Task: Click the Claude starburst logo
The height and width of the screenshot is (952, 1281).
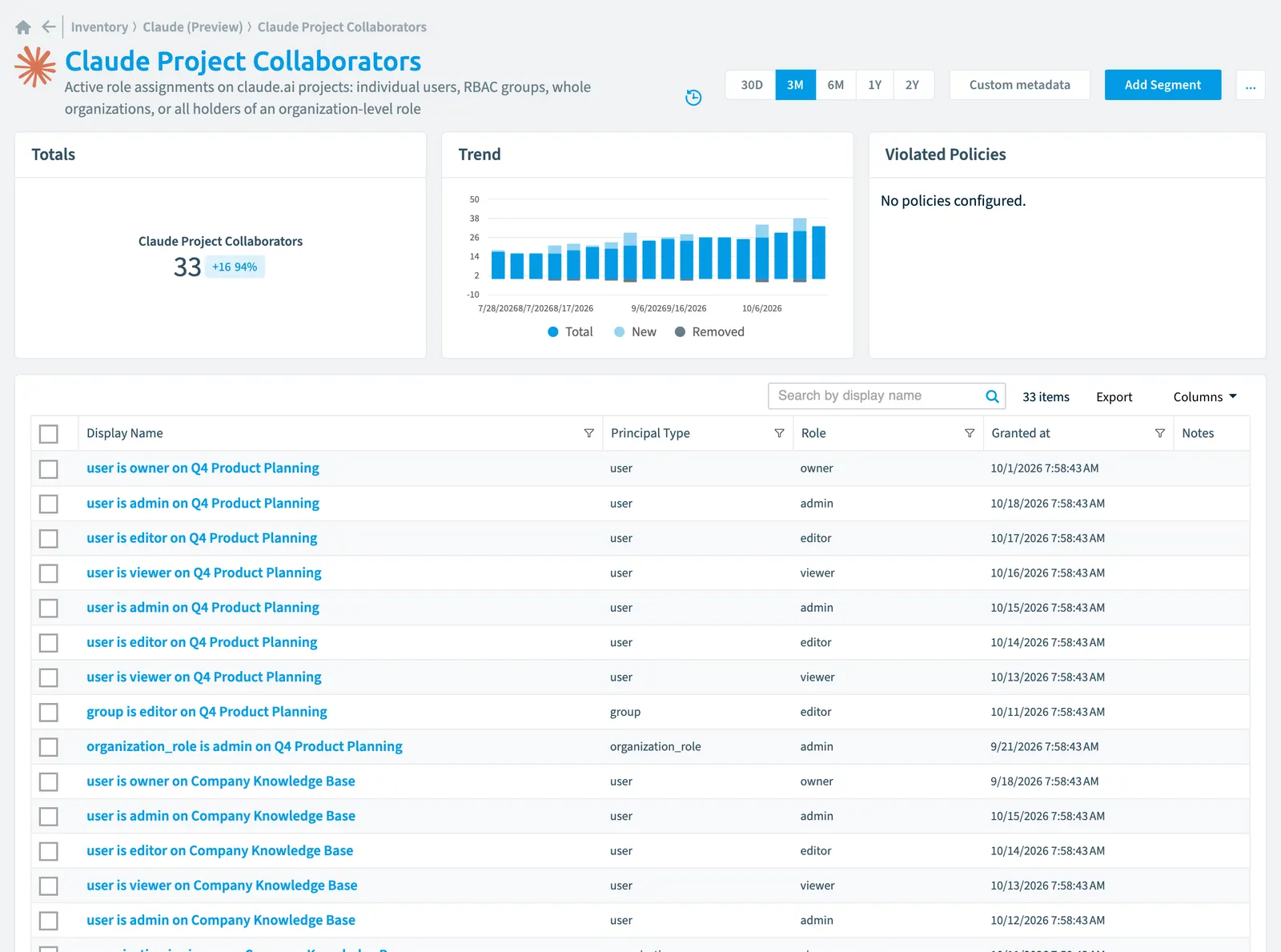Action: pos(35,66)
